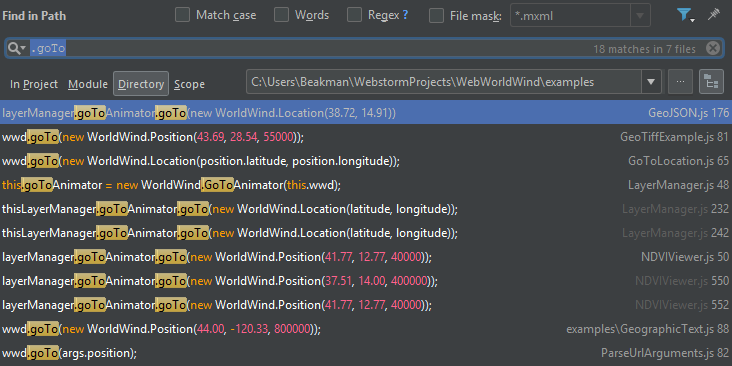This screenshot has height=366, width=732.
Task: Click the Find in Path title
Action: coord(34,16)
